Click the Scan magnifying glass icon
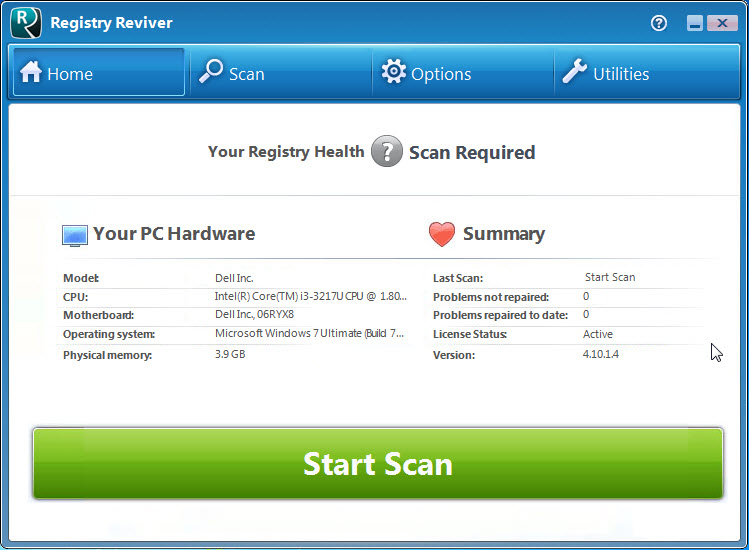Viewport: 749px width, 550px height. 211,71
